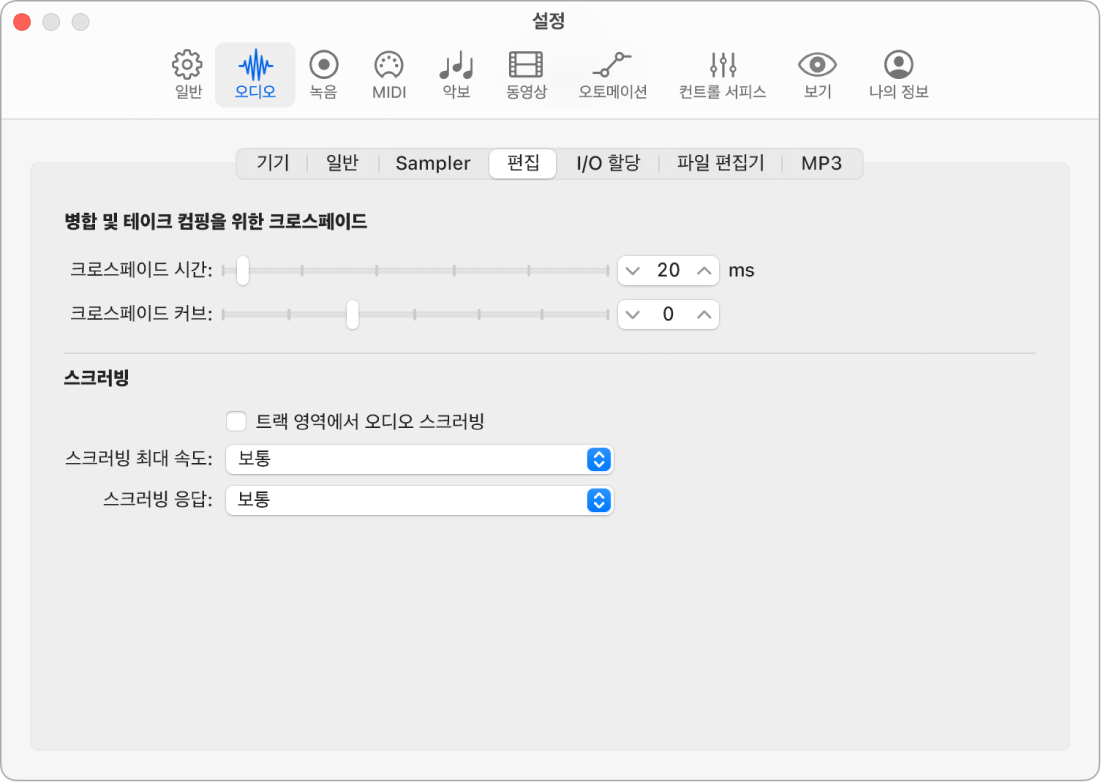Switch to the Sampler tab
This screenshot has width=1101, height=782.
click(x=433, y=163)
